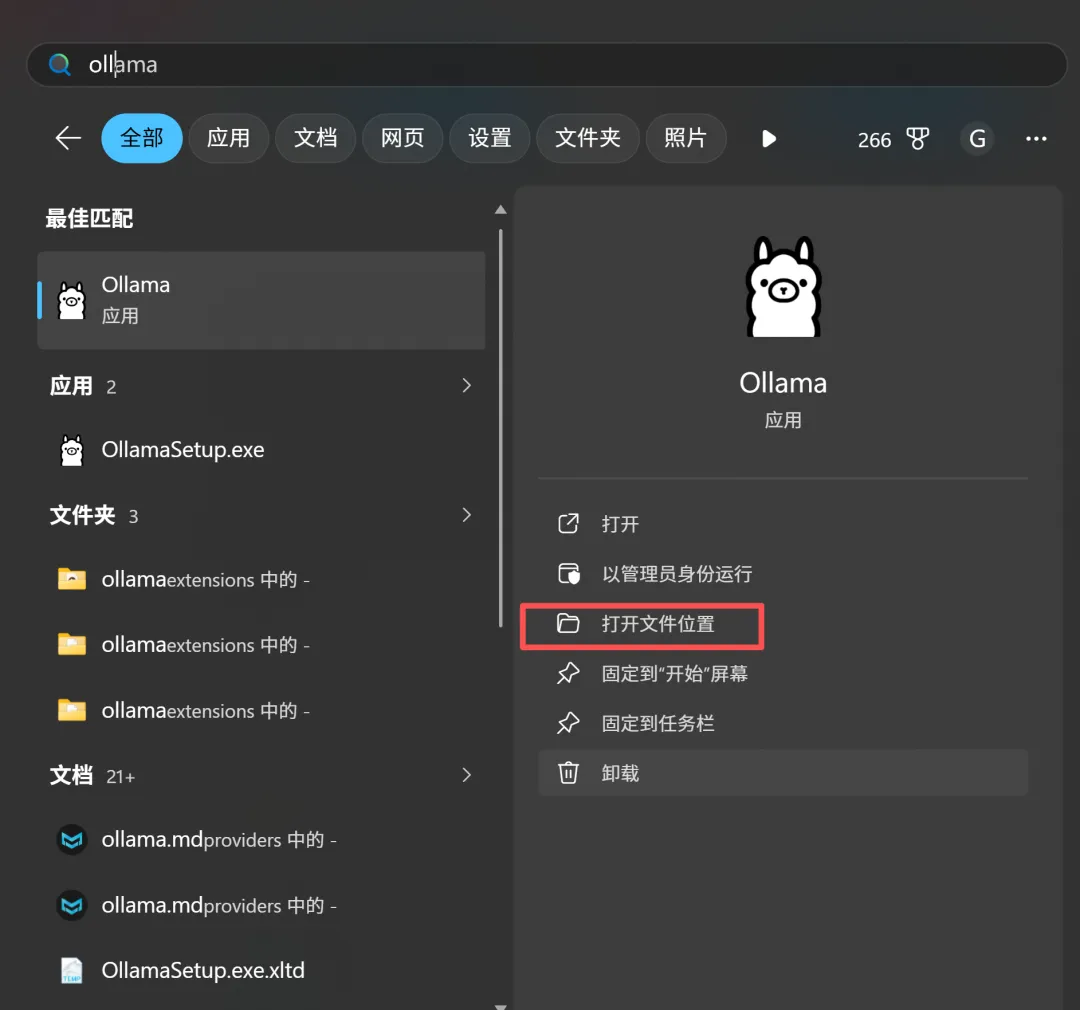Click the admin shield icon
1080x1010 pixels.
click(568, 573)
